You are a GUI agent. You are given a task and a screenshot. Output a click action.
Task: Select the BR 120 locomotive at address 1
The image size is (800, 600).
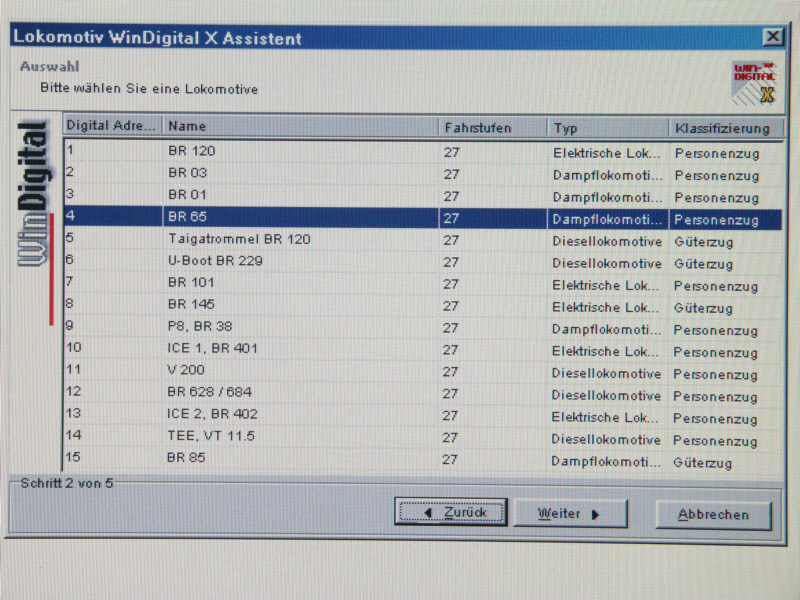(423, 152)
